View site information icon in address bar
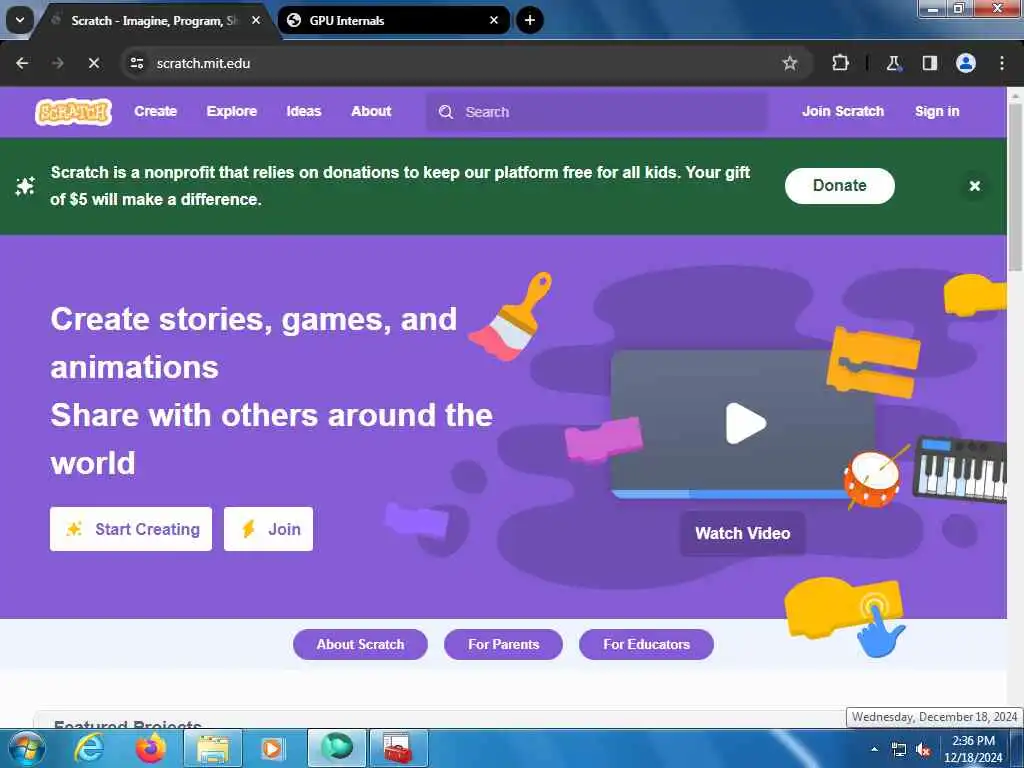The width and height of the screenshot is (1024, 768). (x=136, y=63)
